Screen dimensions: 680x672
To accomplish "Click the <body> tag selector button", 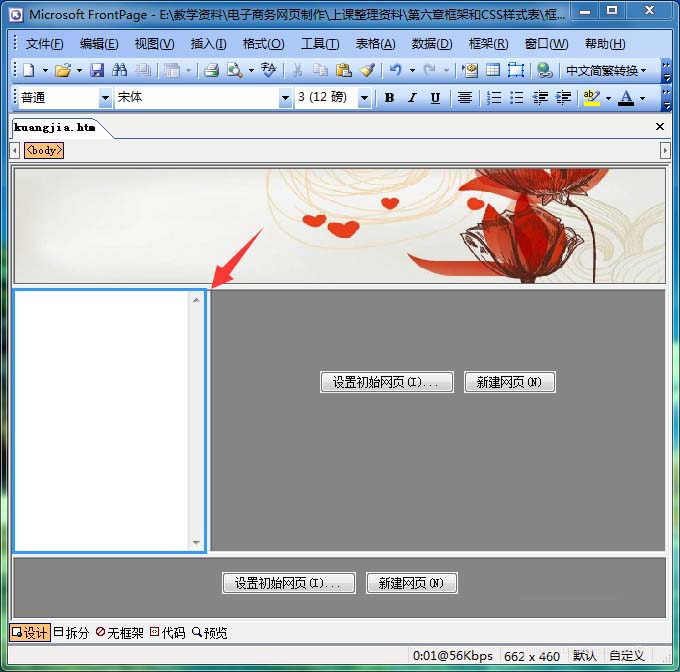I will tap(44, 150).
